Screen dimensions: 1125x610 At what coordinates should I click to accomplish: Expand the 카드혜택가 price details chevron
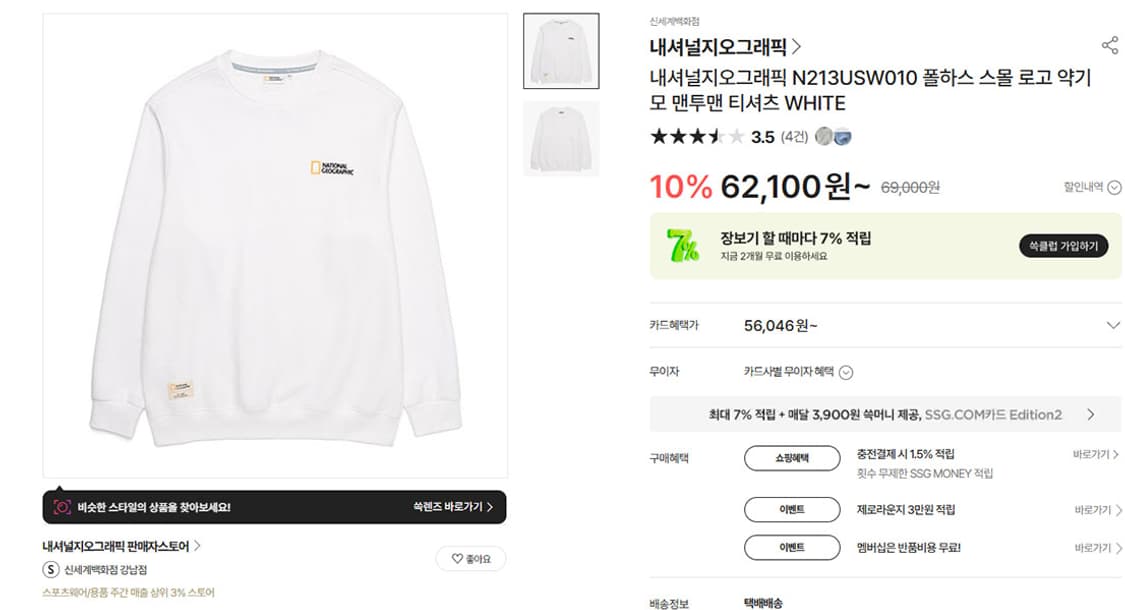point(1111,324)
